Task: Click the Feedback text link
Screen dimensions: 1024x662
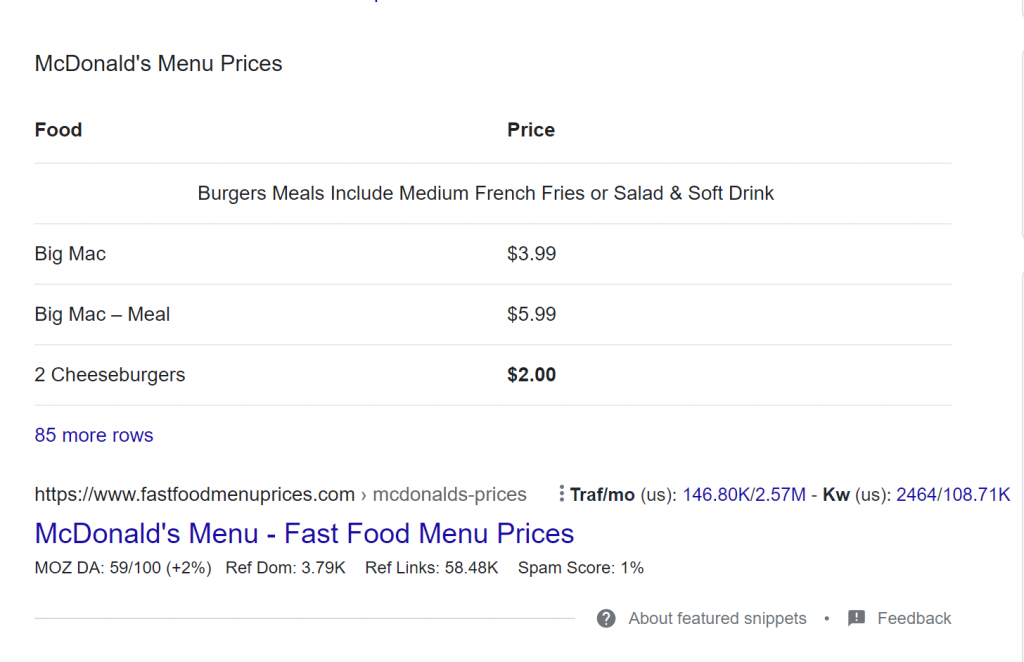Action: pyautogui.click(x=914, y=618)
